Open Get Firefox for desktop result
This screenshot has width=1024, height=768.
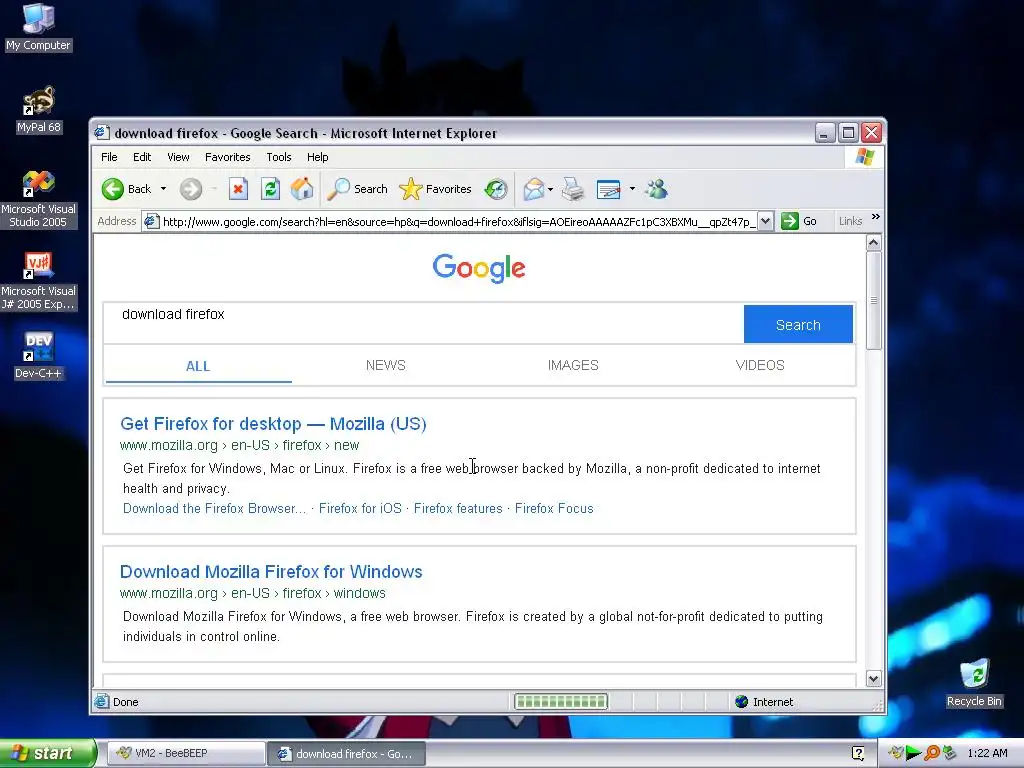pyautogui.click(x=273, y=424)
